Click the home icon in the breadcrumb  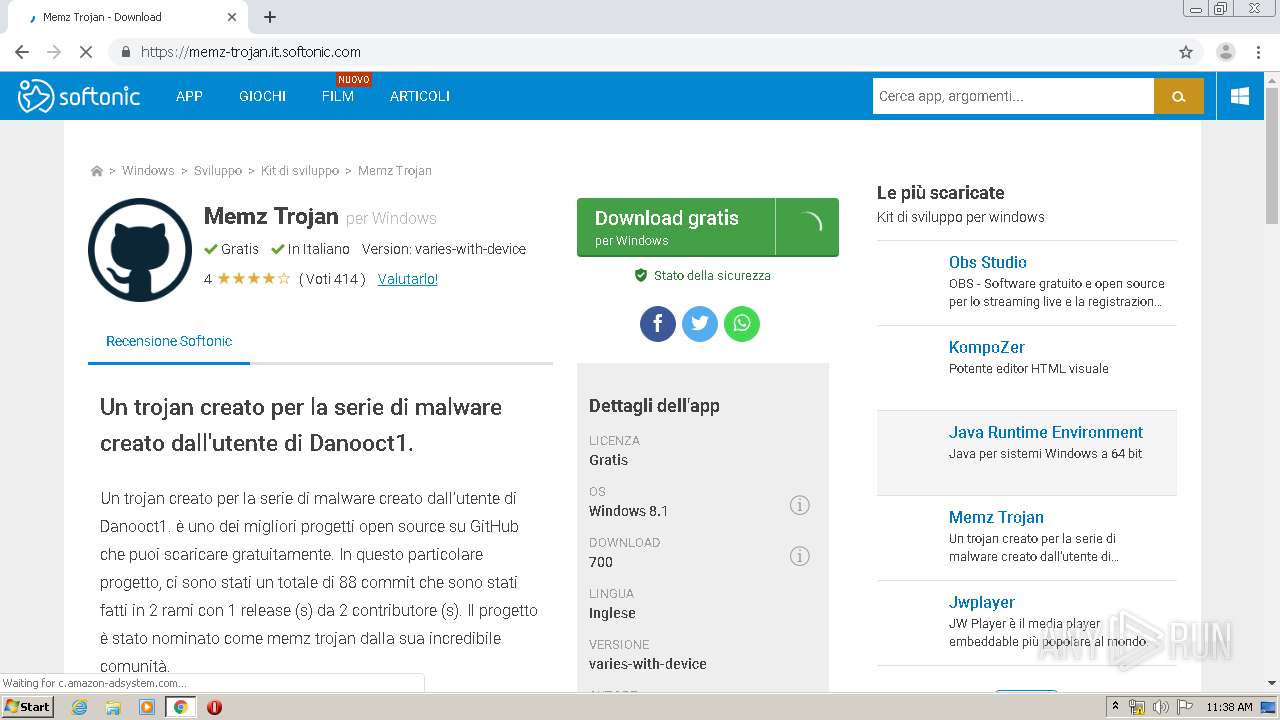pos(97,171)
